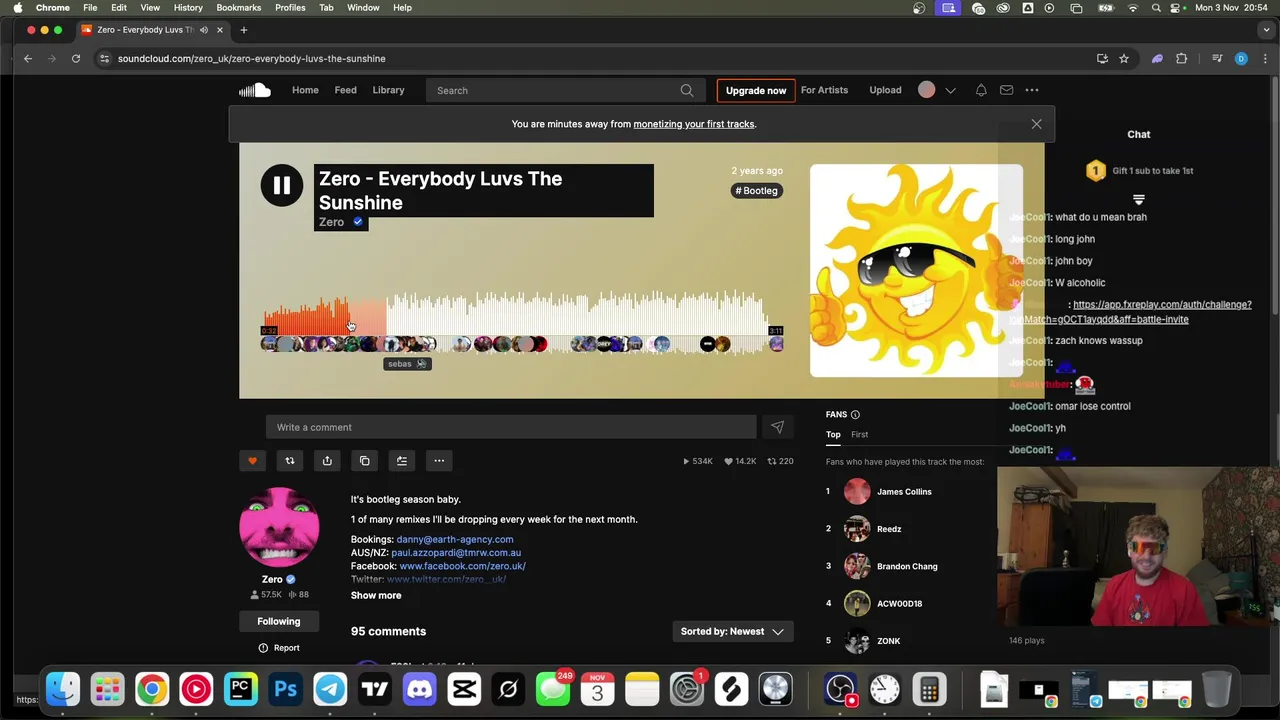Add track to Next up queue
Image resolution: width=1280 pixels, height=720 pixels.
[x=402, y=461]
